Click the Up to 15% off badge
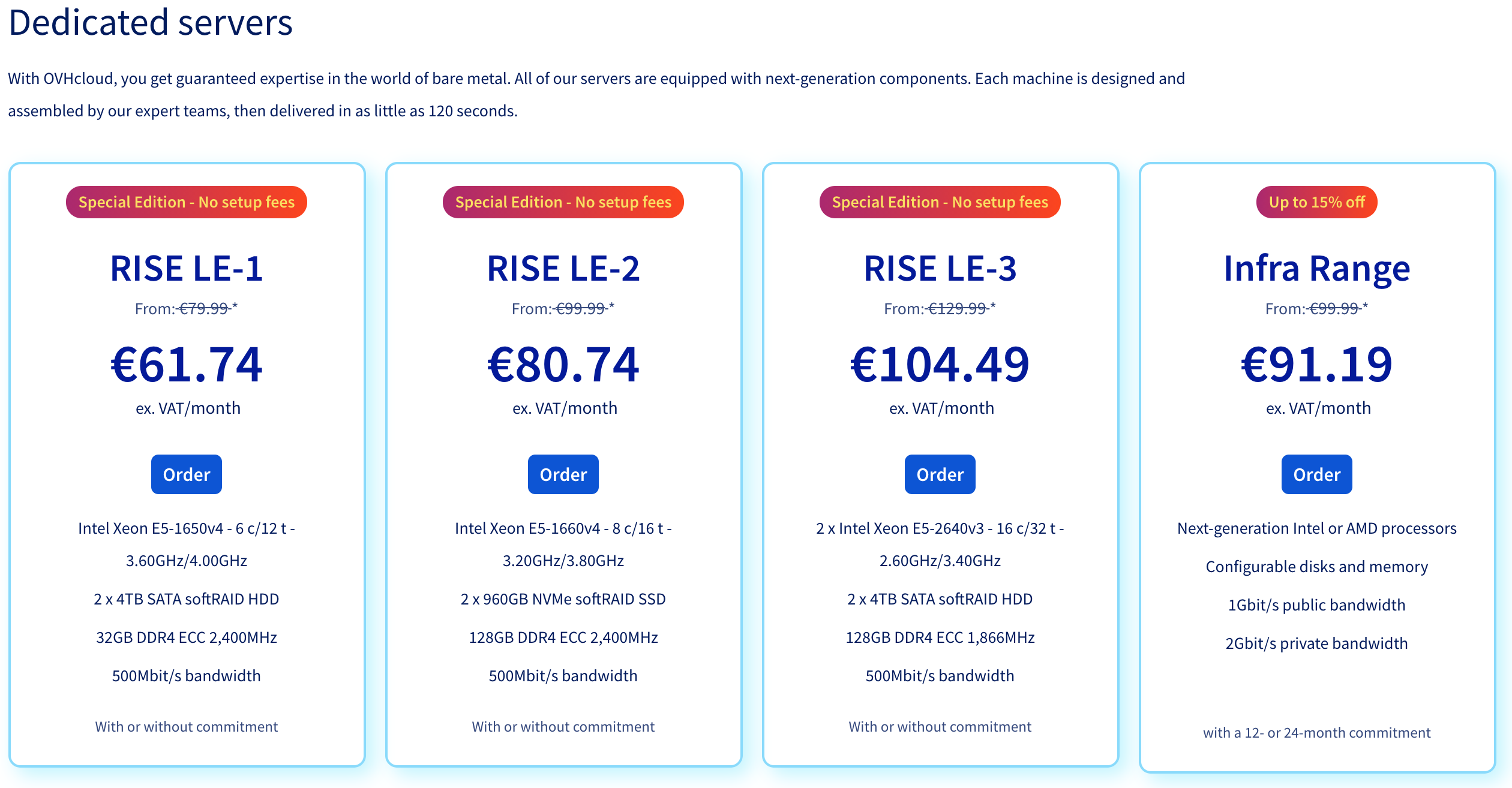This screenshot has width=1512, height=788. [1316, 202]
